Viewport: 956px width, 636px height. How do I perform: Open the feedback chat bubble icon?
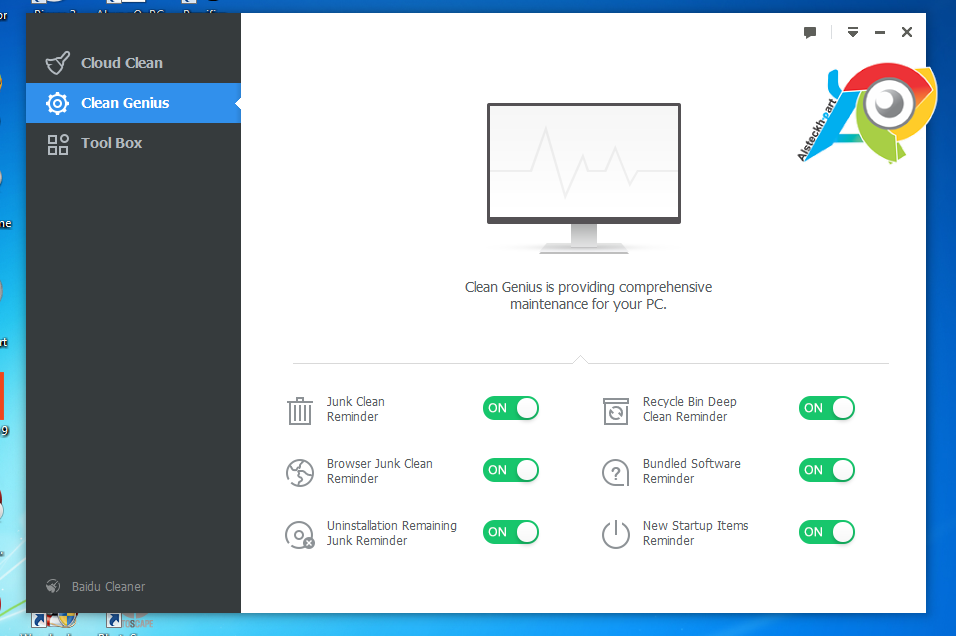point(810,32)
